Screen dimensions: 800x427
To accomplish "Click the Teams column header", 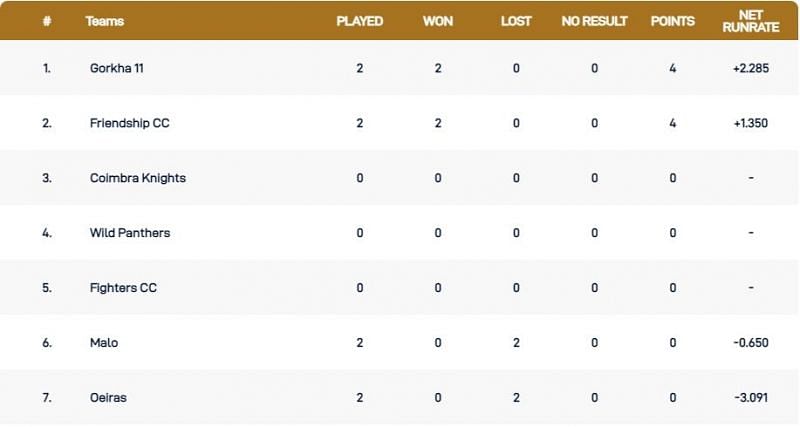I will pos(104,21).
